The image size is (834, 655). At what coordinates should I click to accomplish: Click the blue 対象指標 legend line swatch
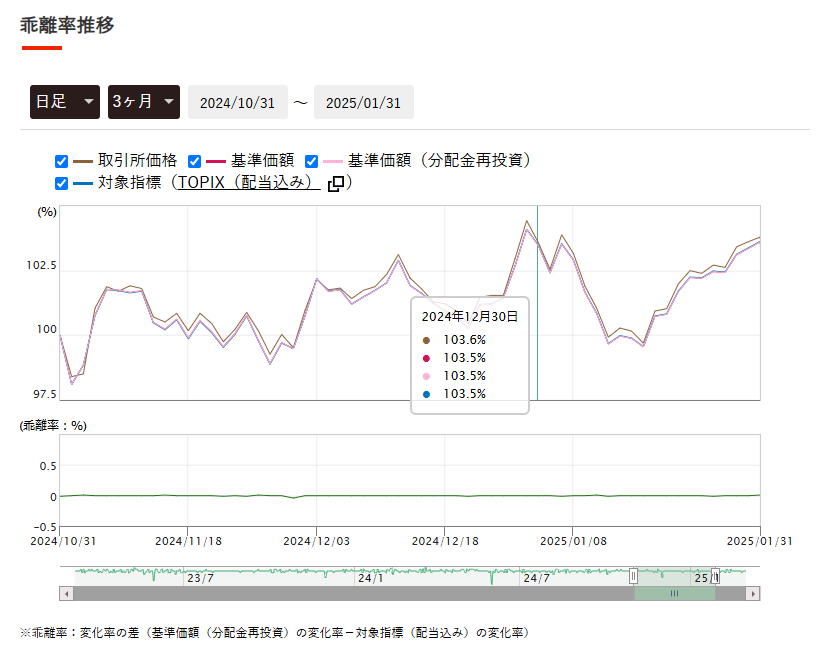coord(83,184)
